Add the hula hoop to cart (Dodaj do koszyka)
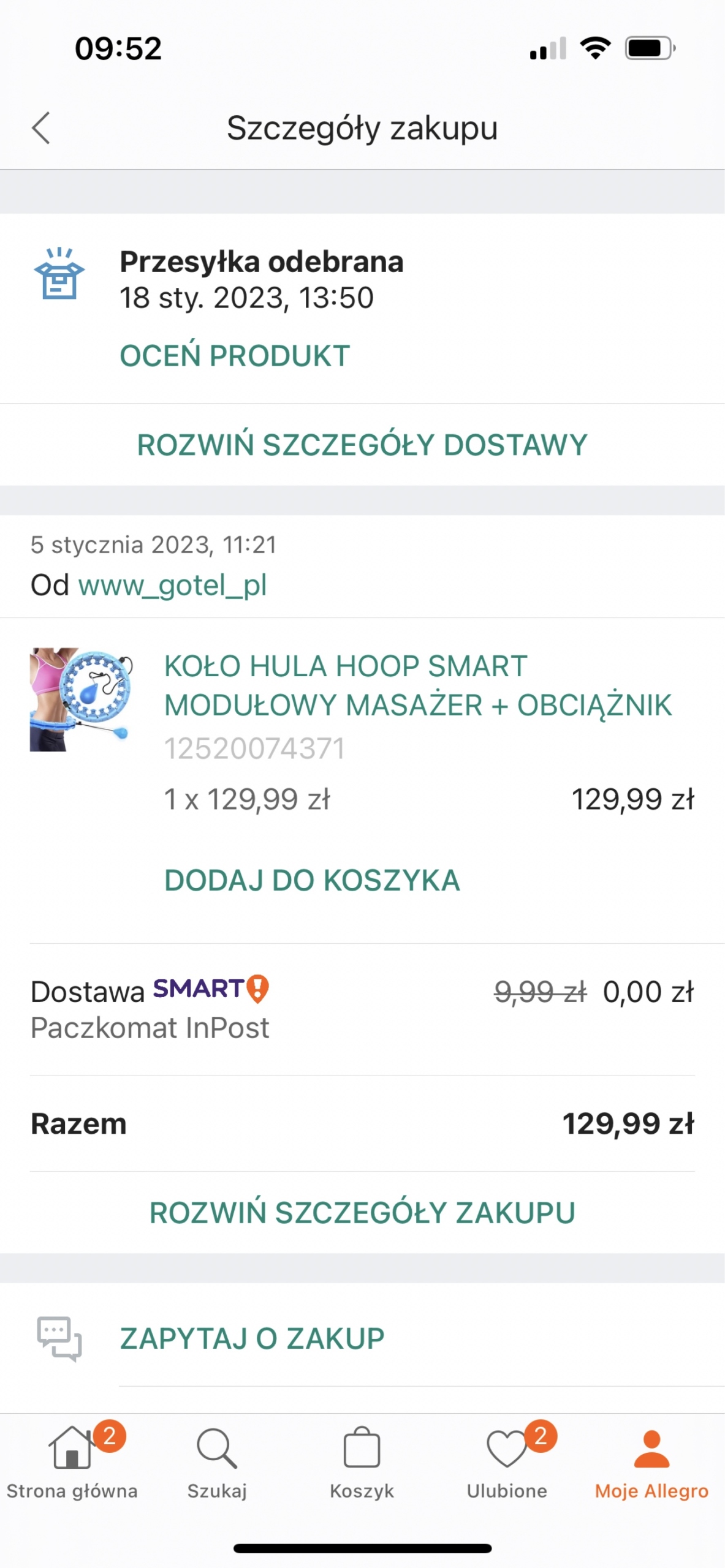725x1568 pixels. click(312, 880)
